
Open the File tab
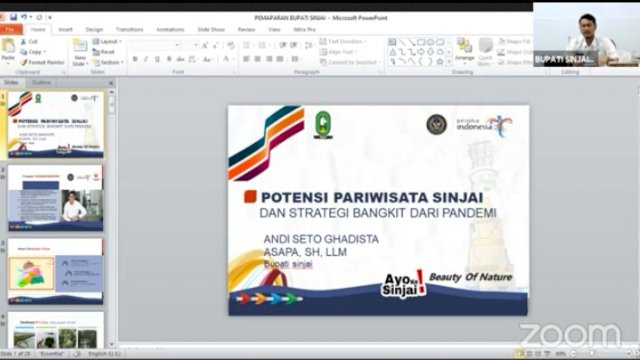point(11,30)
